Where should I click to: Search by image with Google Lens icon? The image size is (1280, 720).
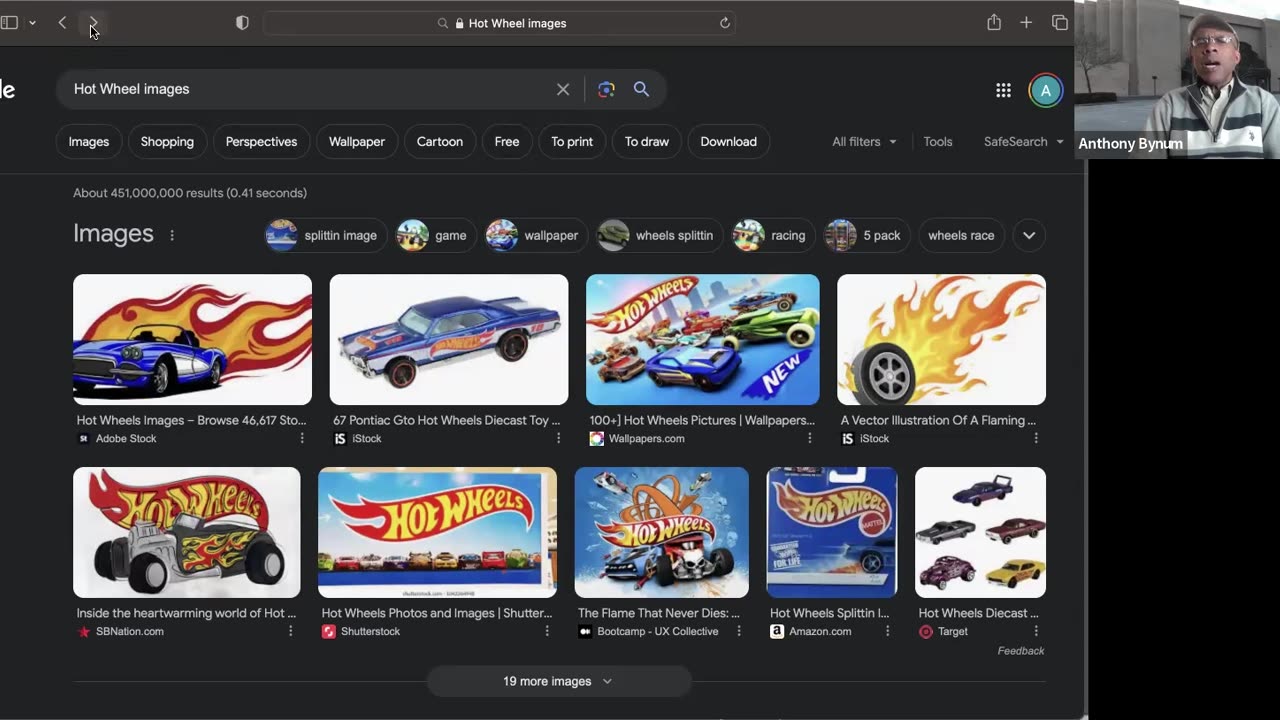pyautogui.click(x=606, y=89)
